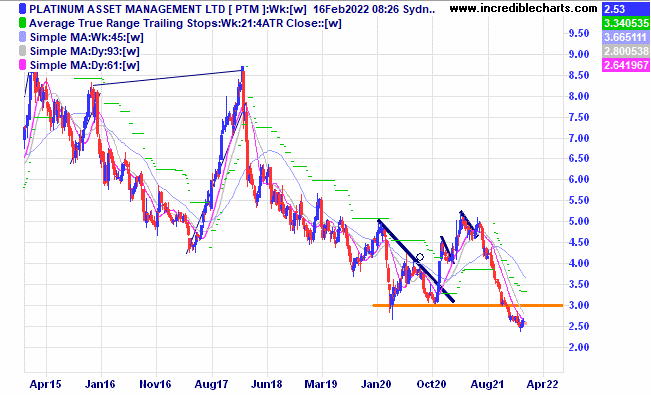
Task: Click the lavender Simple MA Wk:45 legend marker
Action: tap(23, 37)
